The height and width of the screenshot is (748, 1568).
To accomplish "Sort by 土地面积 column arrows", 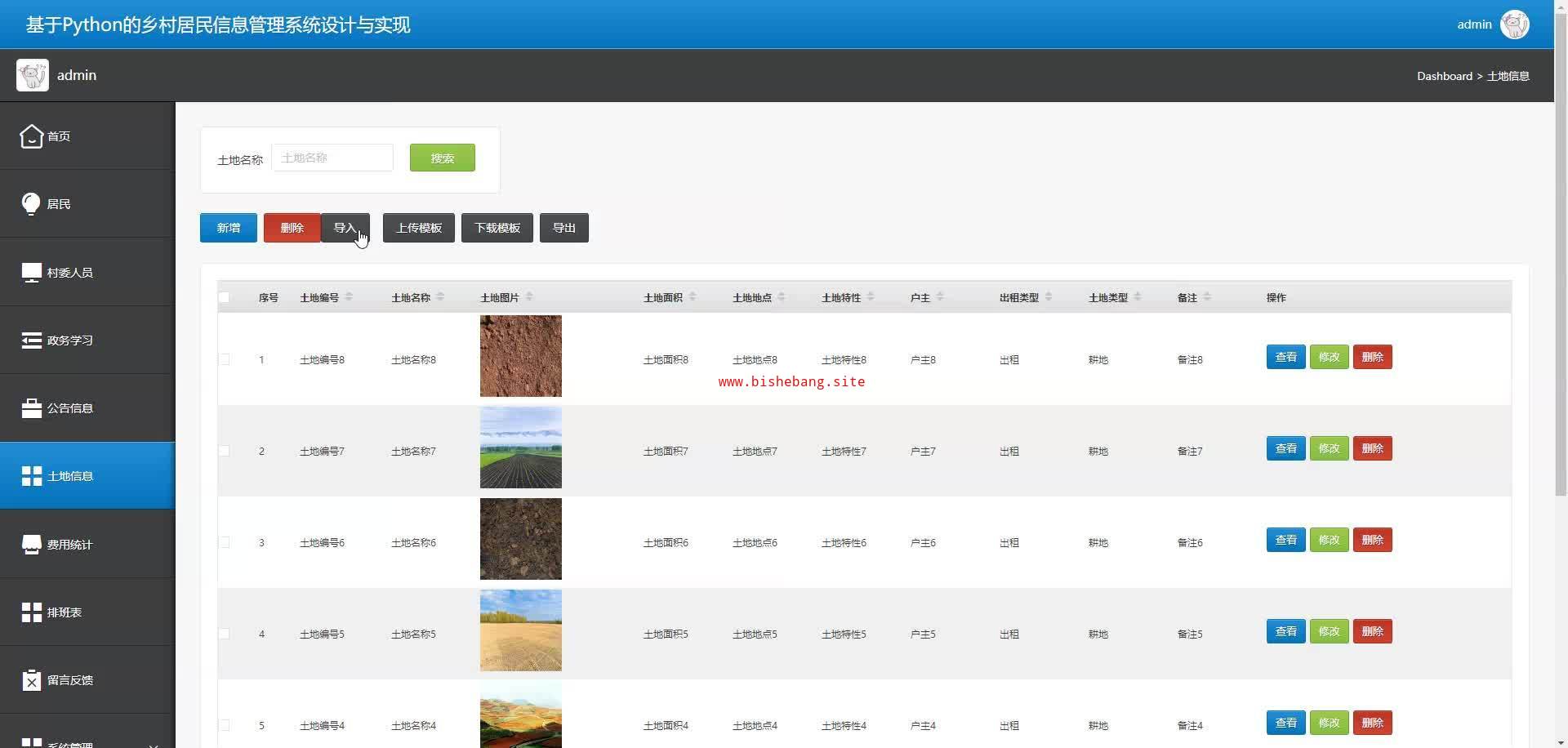I will (693, 297).
